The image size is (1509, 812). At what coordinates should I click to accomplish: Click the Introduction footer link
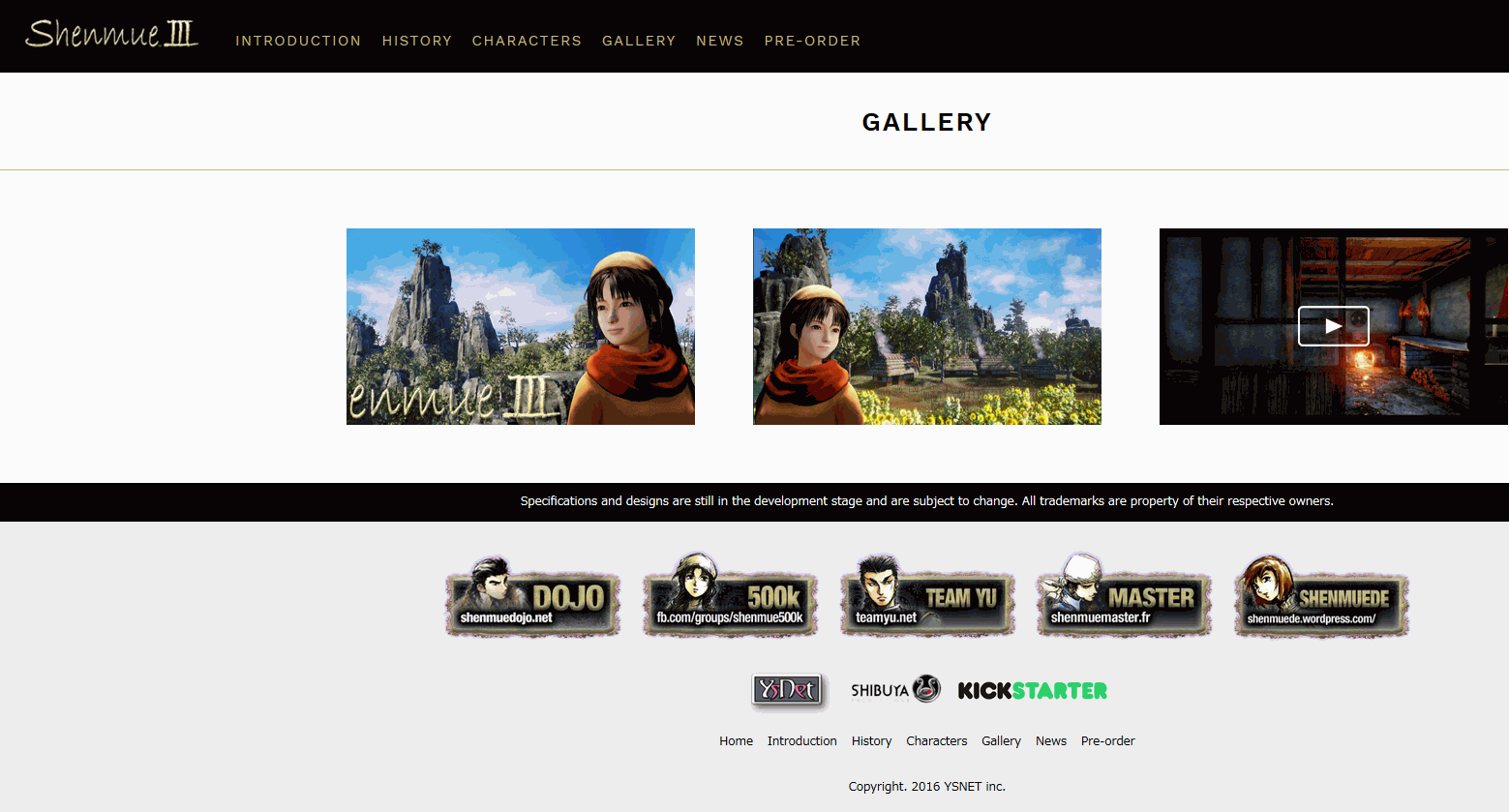click(802, 741)
